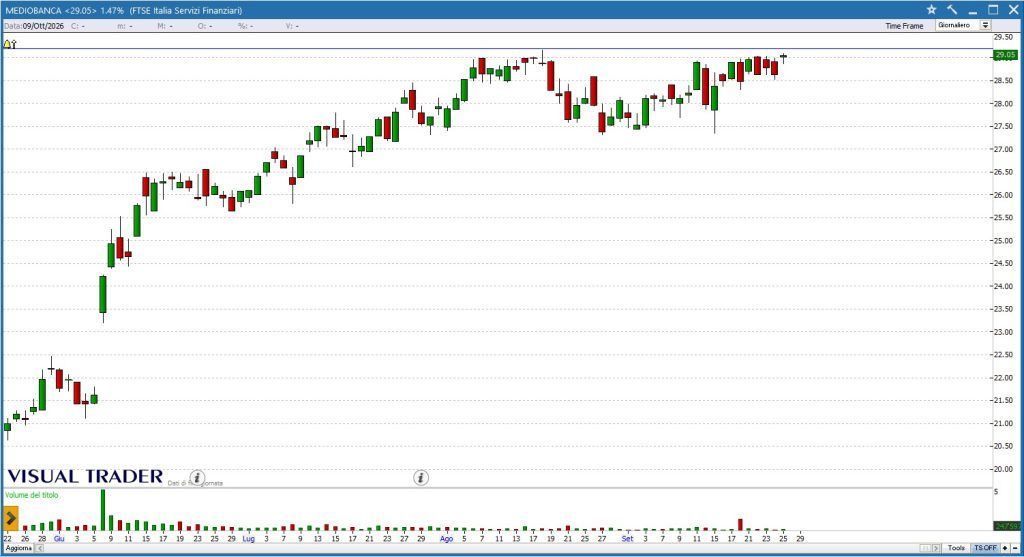Close the MEDIOBANCA chart window
Viewport: 1024px width, 557px height.
tap(1013, 10)
